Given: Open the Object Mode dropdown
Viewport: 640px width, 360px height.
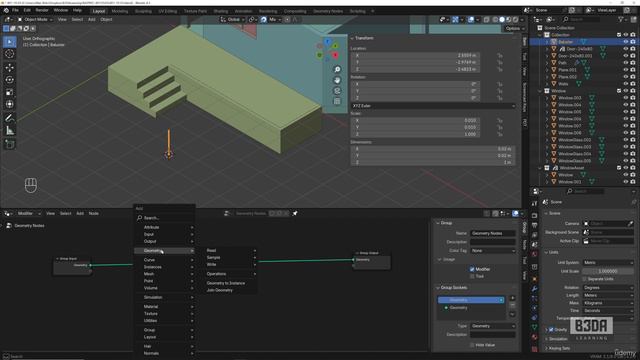Looking at the screenshot, I should point(36,19).
